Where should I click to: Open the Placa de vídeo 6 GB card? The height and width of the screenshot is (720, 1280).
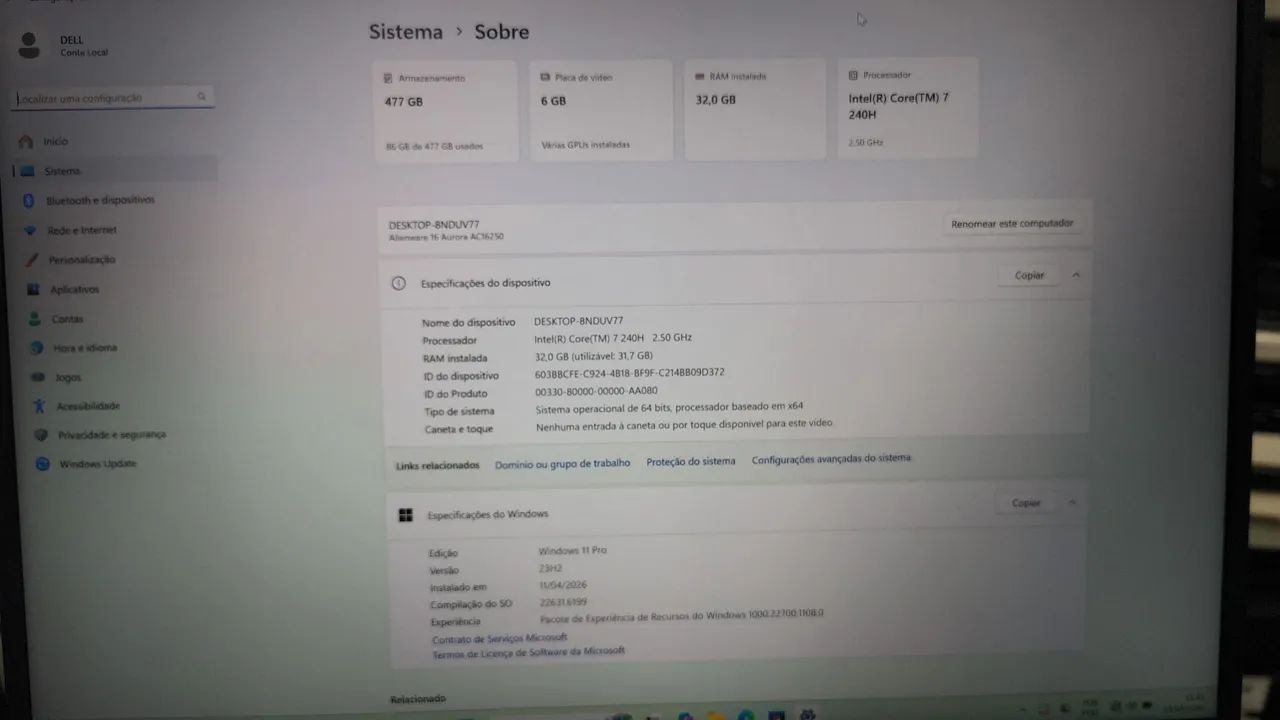pyautogui.click(x=601, y=110)
